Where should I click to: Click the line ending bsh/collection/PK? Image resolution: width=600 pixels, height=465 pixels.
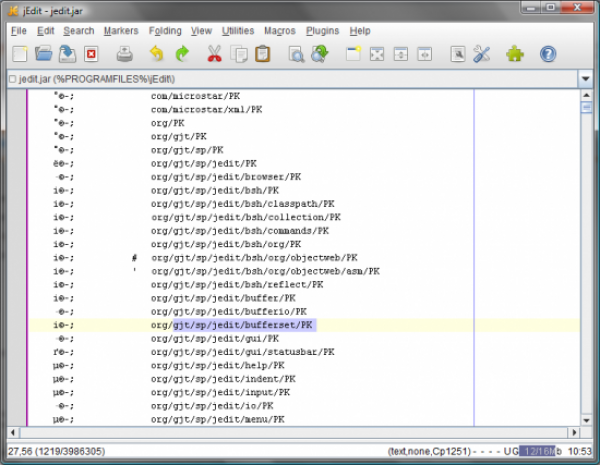[245, 217]
